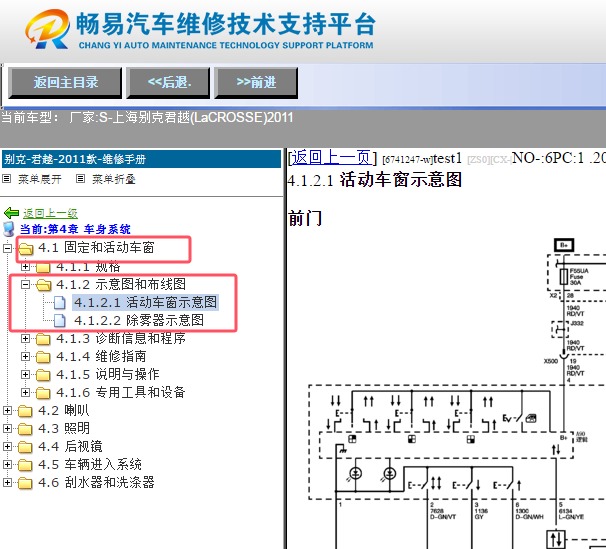Click 菜单展开 to expand all menus
Image resolution: width=606 pixels, height=549 pixels.
click(x=39, y=179)
